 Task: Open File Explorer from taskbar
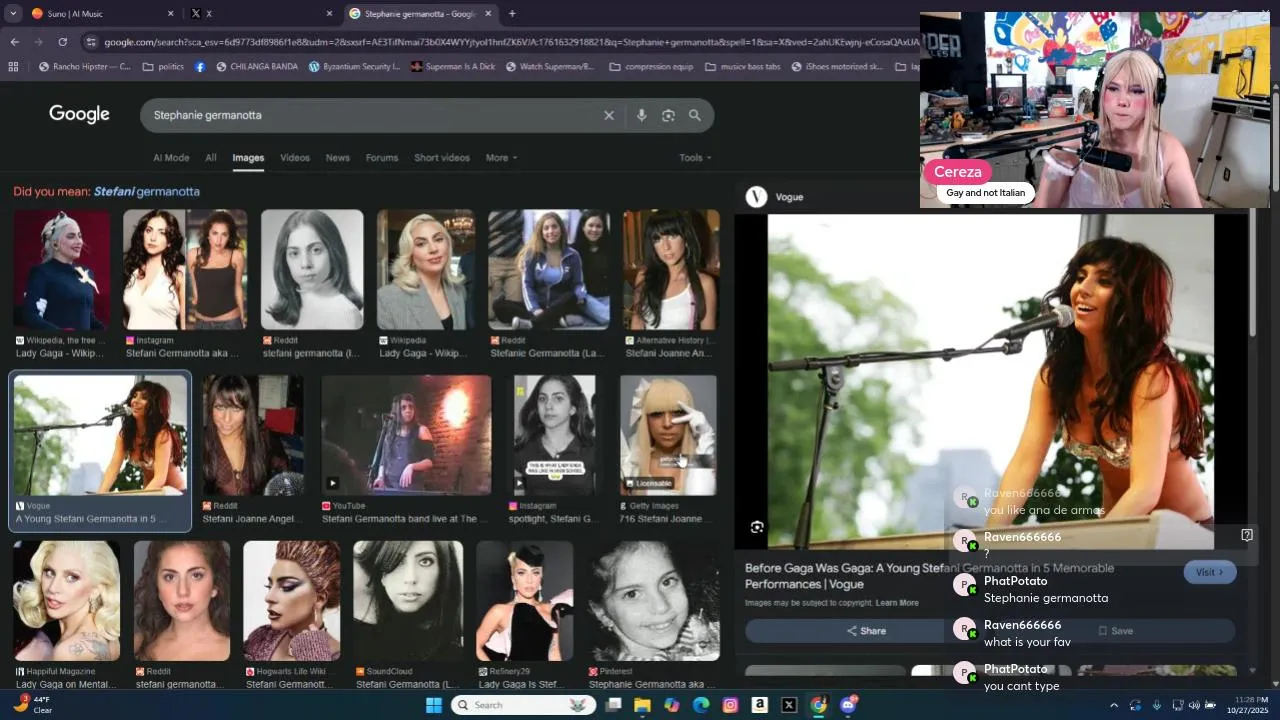pyautogui.click(x=642, y=705)
